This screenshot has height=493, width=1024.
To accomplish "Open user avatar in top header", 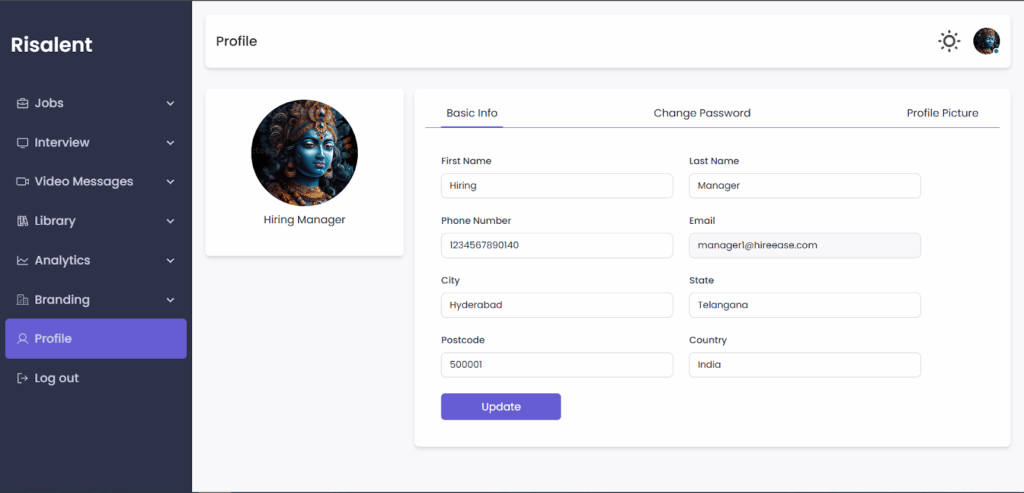I will point(986,41).
